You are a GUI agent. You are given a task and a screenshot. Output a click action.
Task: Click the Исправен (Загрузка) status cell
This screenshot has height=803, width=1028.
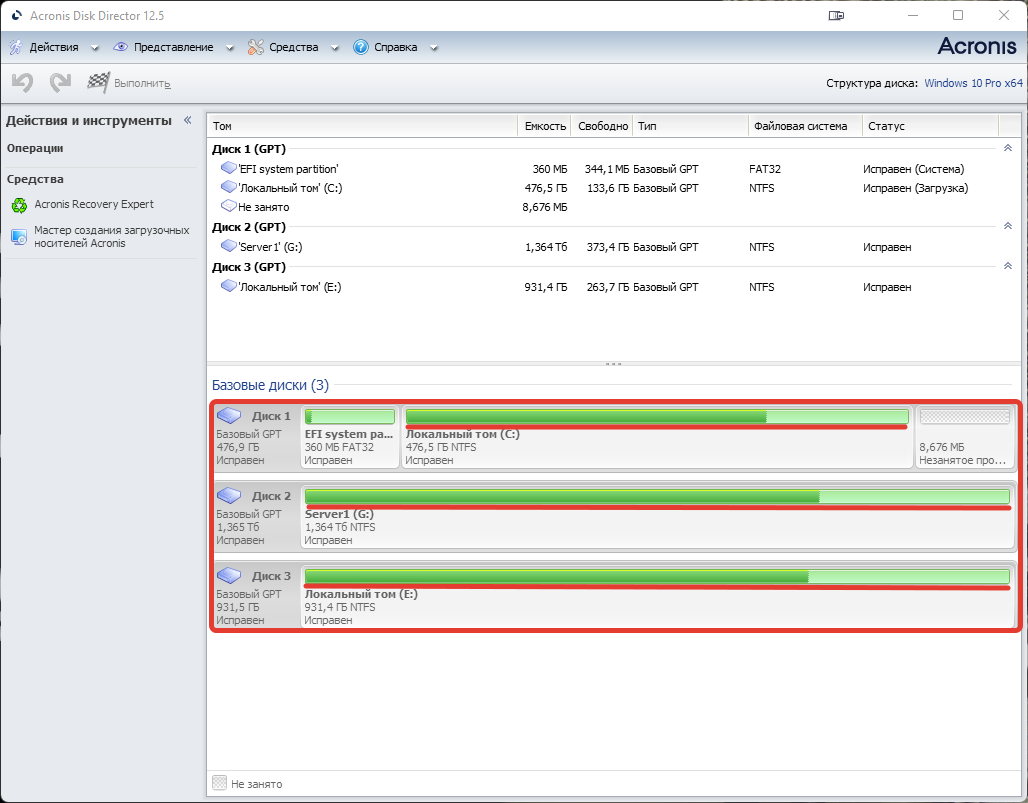[x=915, y=188]
